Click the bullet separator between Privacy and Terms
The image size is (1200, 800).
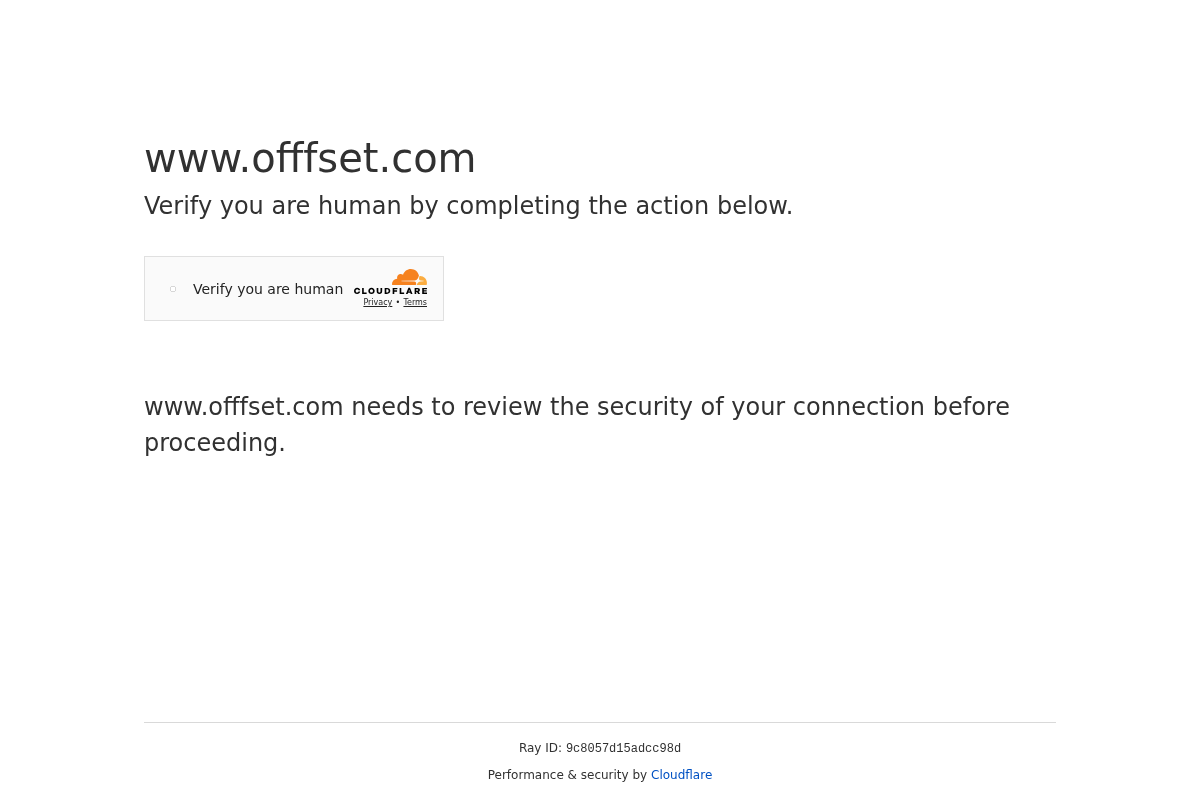point(398,302)
